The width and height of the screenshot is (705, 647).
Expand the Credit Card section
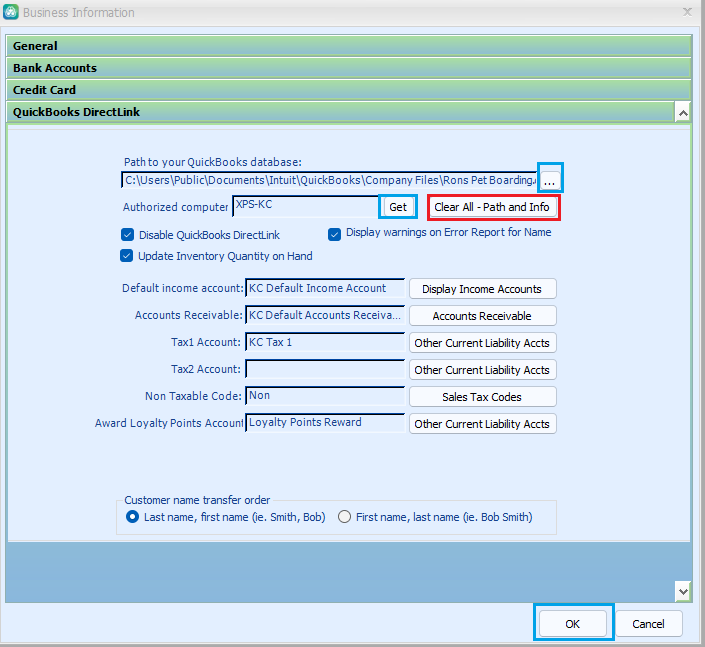[x=348, y=90]
